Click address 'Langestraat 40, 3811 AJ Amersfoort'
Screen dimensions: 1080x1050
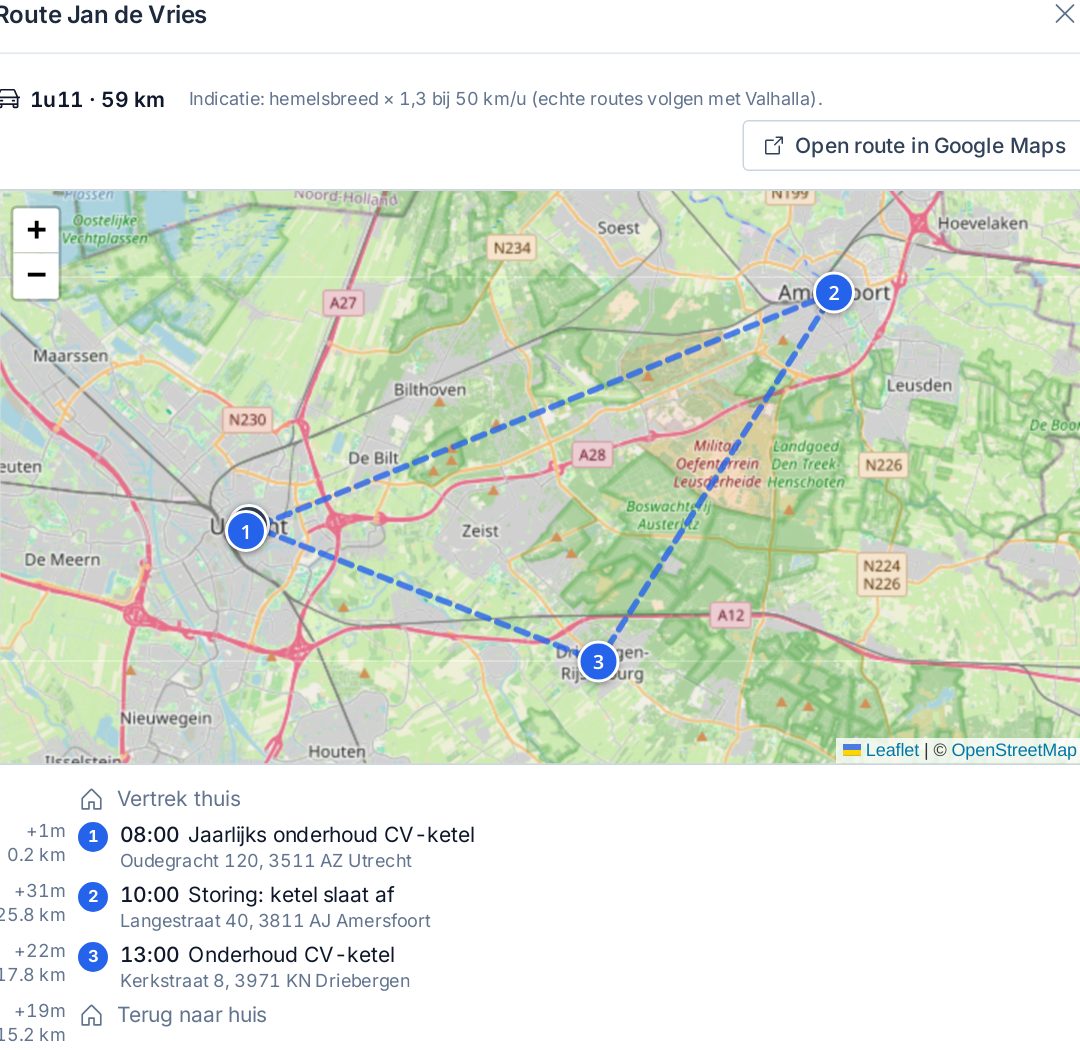pyautogui.click(x=276, y=921)
